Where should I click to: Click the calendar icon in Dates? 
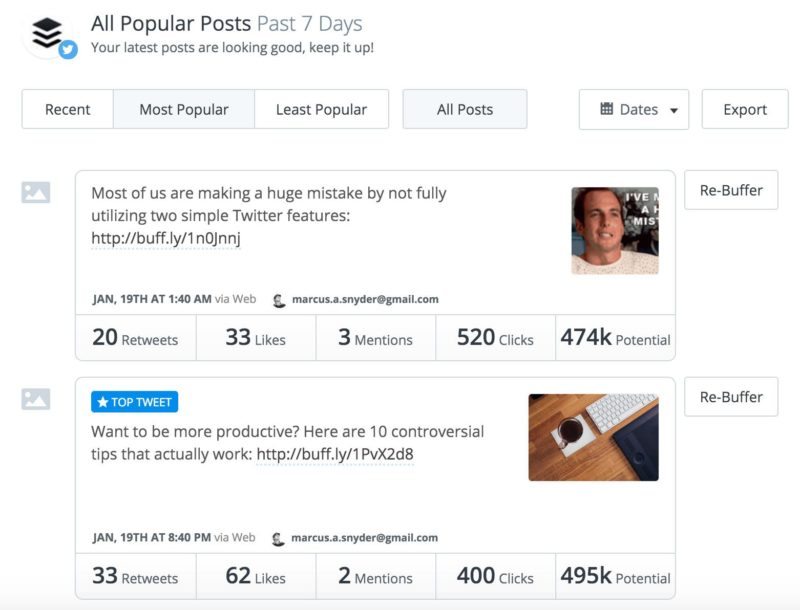click(607, 109)
